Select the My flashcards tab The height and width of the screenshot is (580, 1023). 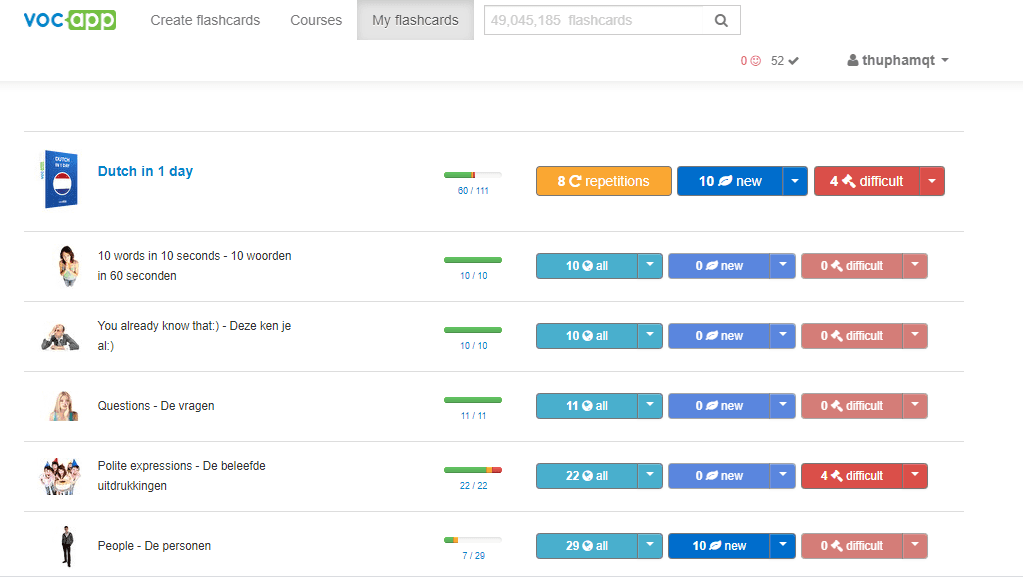(415, 20)
